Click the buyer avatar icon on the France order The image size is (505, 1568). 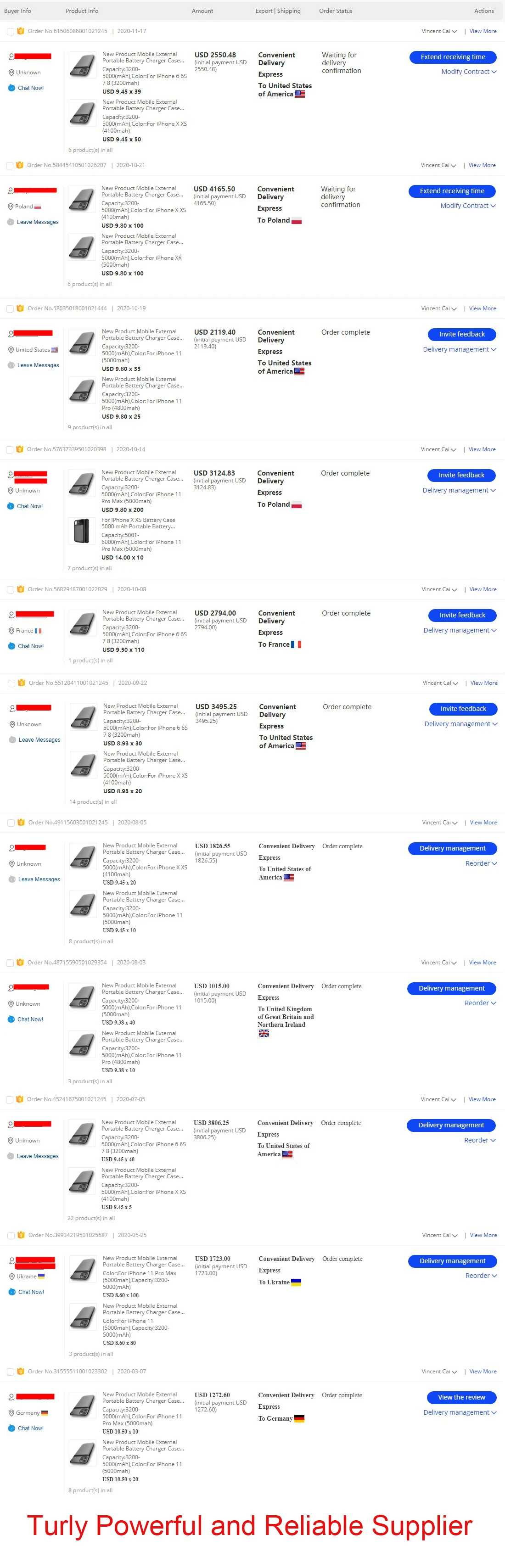point(11,615)
